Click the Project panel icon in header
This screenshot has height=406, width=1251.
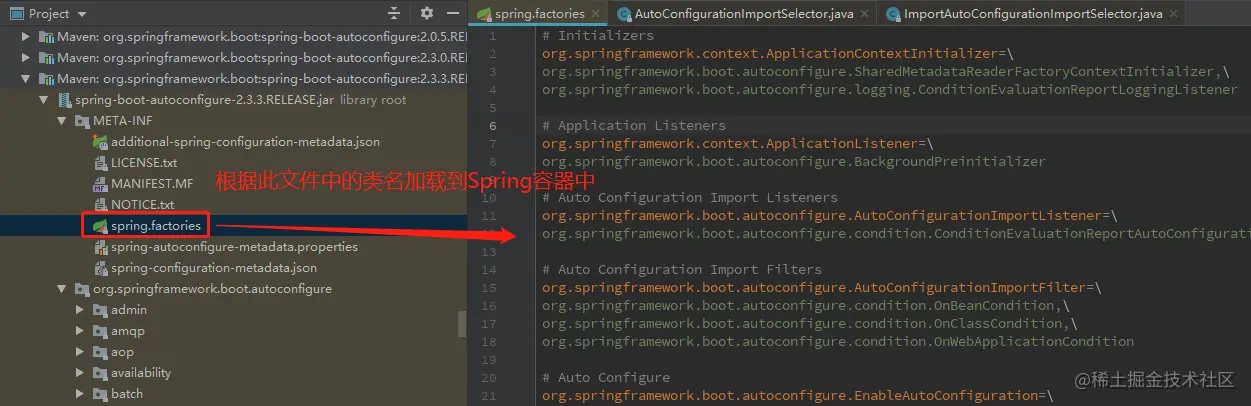16,13
